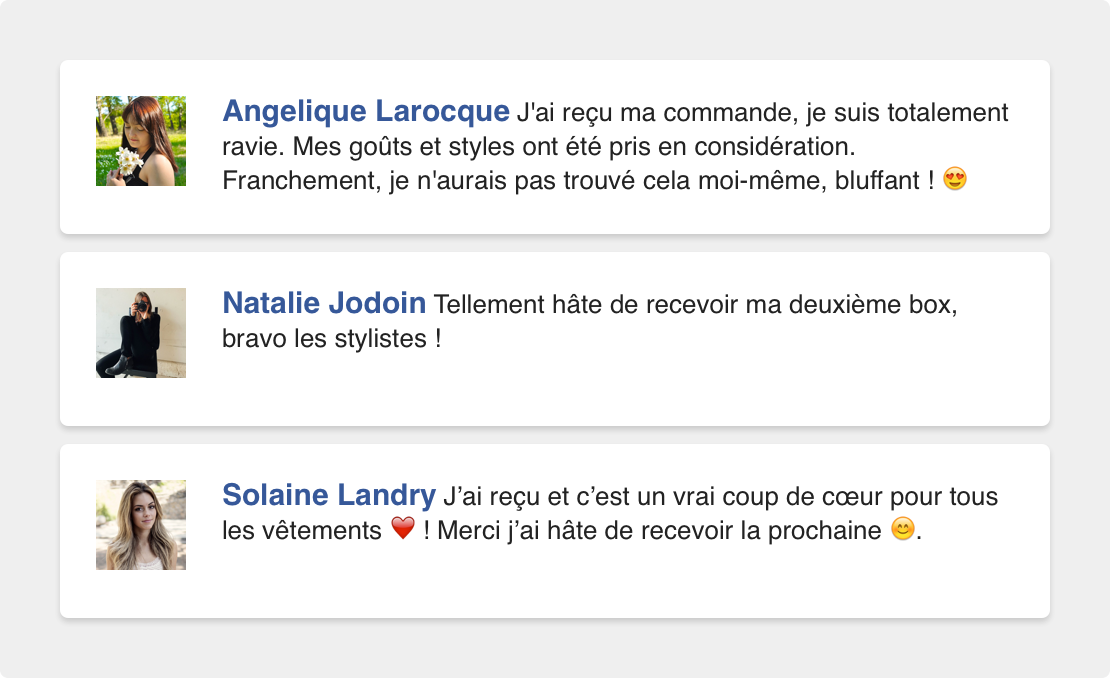
Task: Select the second comment card by Natalie
Action: click(x=555, y=339)
